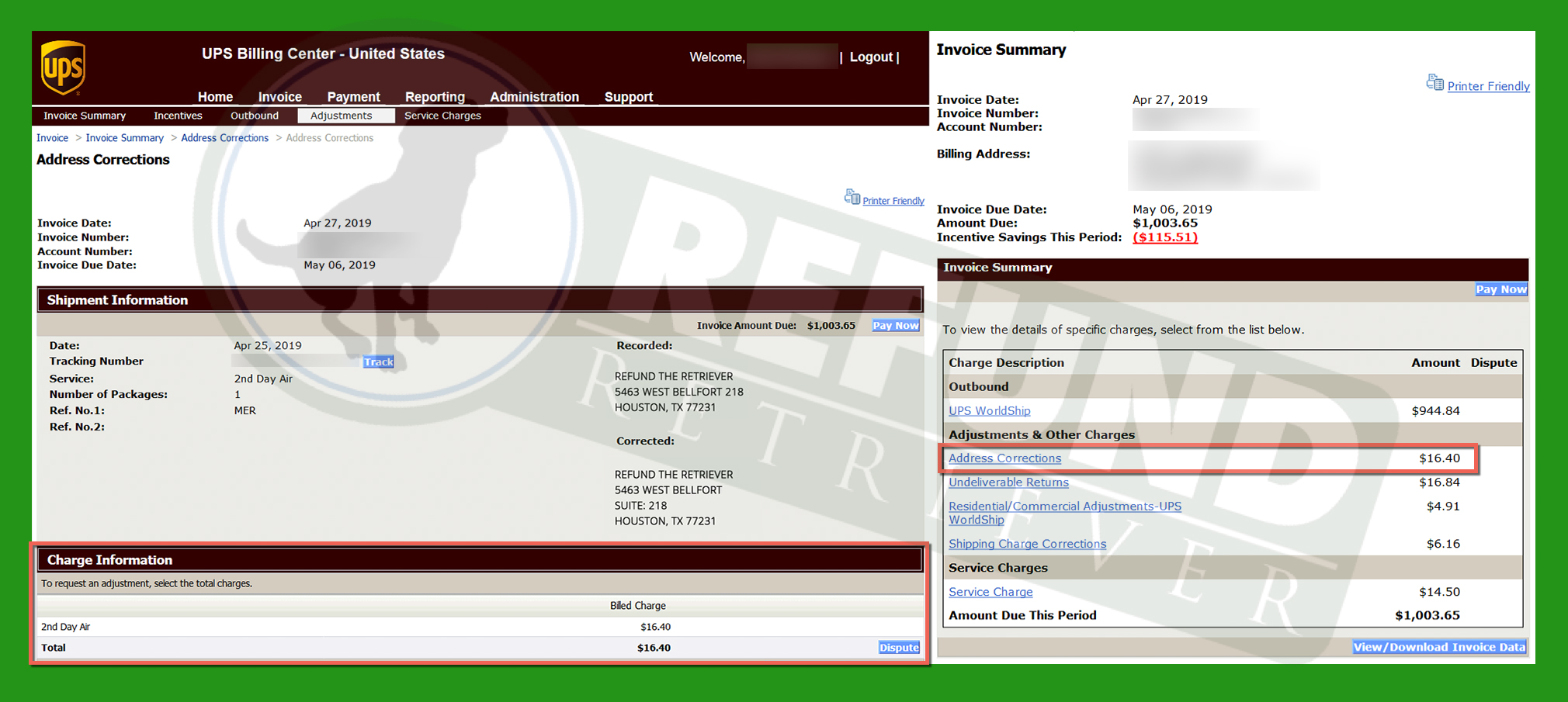
Task: Open Address Corrections charge link
Action: pyautogui.click(x=1004, y=458)
